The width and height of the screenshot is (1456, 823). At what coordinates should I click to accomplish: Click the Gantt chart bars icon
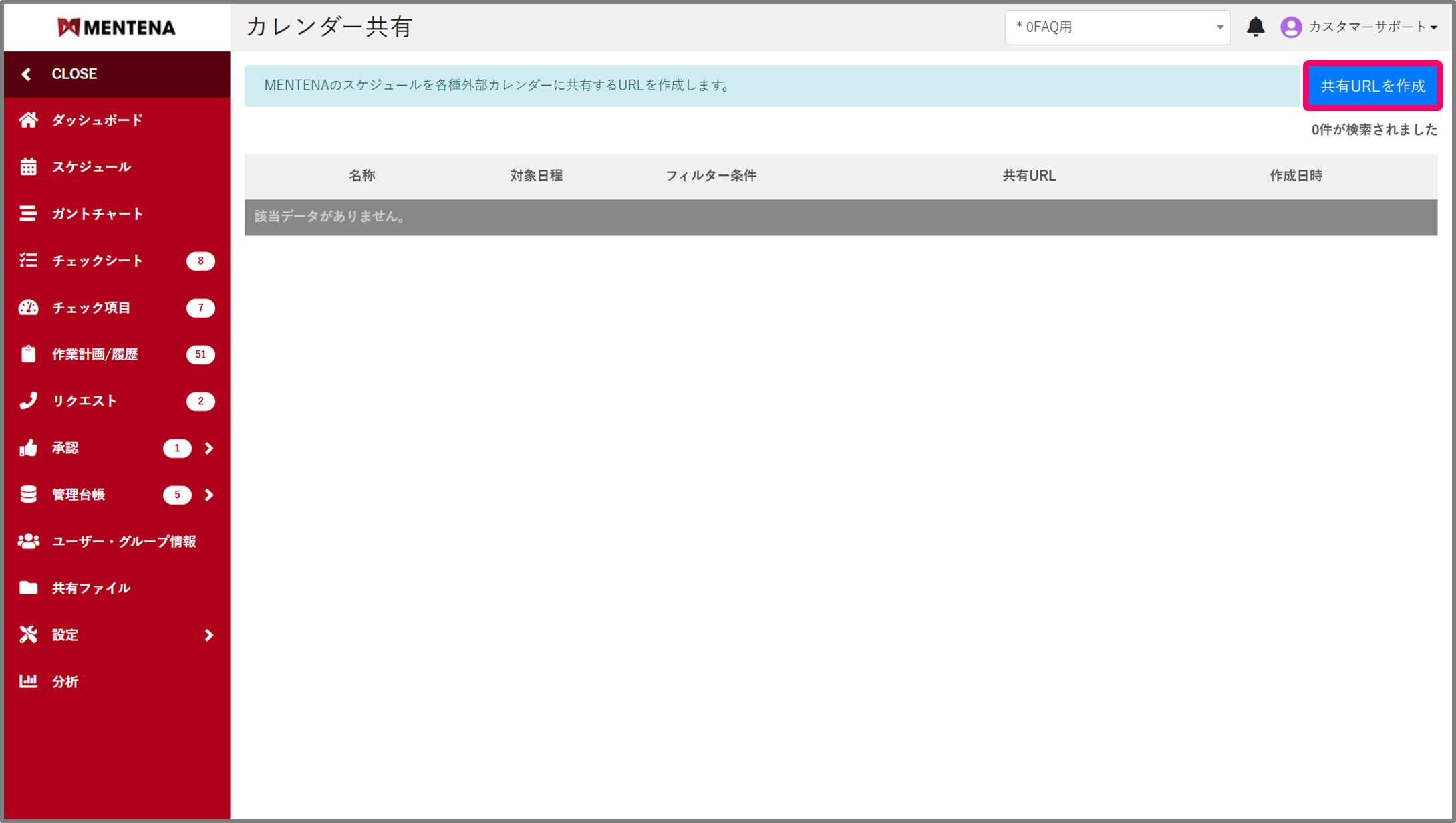tap(28, 214)
